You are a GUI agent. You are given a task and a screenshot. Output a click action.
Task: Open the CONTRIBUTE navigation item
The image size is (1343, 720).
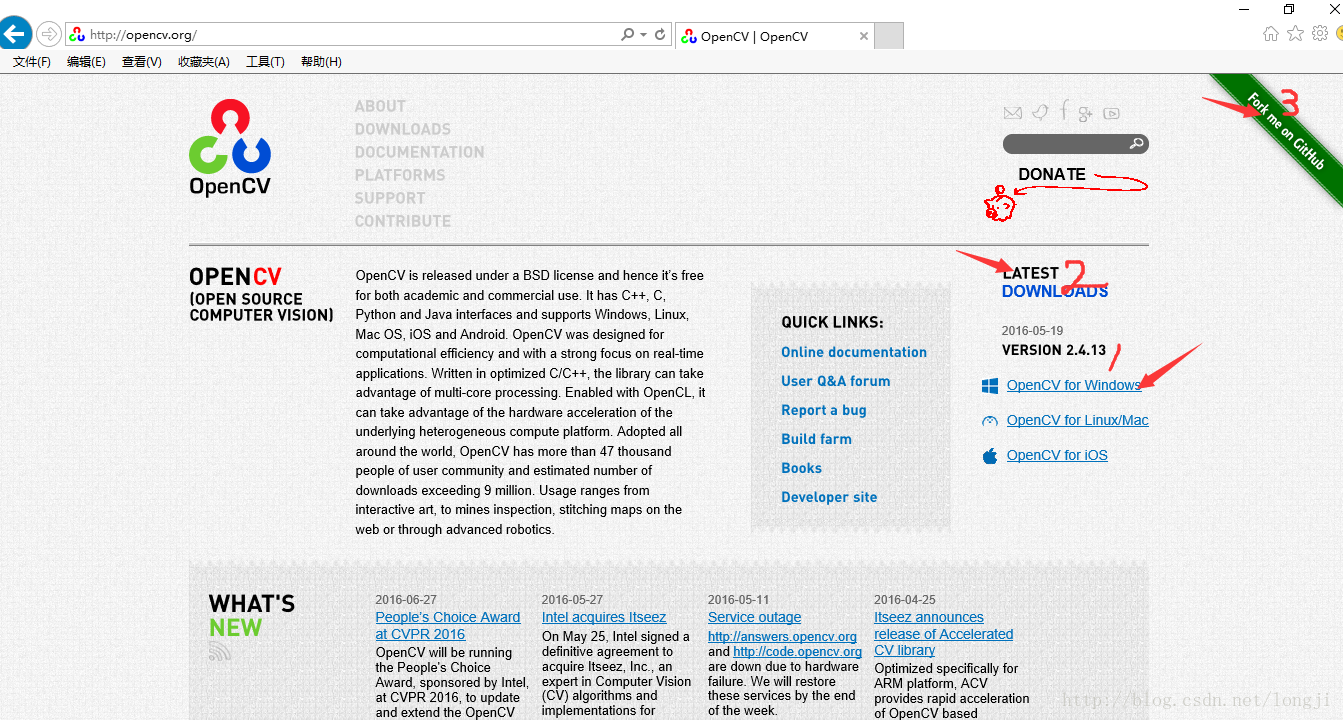pos(403,221)
